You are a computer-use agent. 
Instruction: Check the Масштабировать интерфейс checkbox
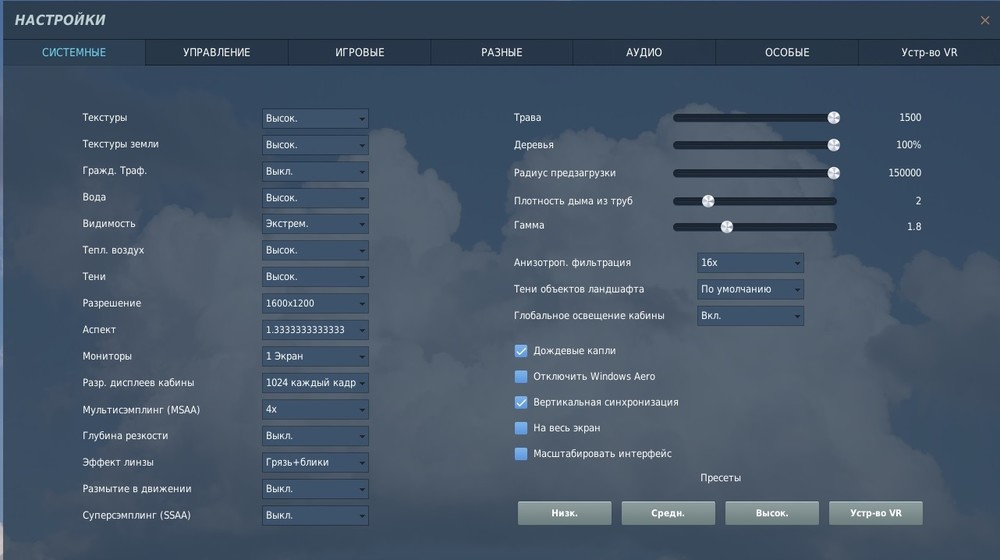coord(521,453)
